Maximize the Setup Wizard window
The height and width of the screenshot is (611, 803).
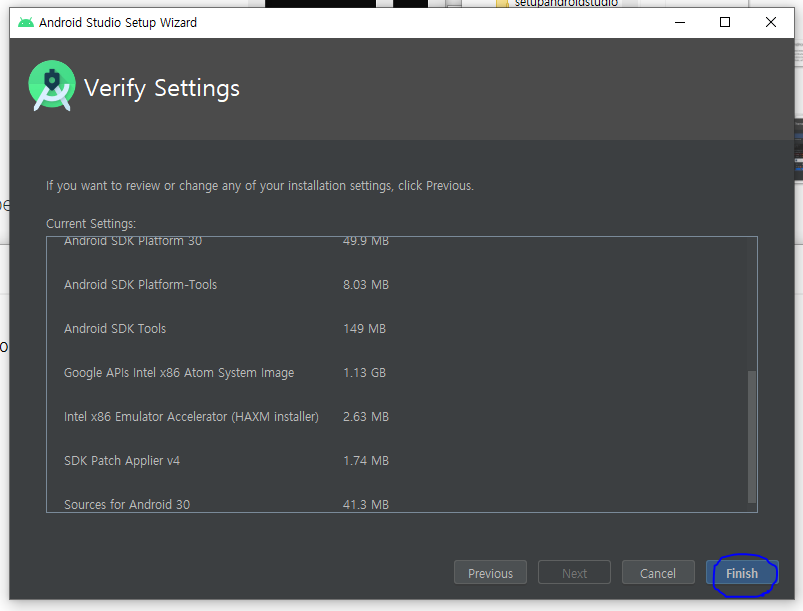point(725,23)
